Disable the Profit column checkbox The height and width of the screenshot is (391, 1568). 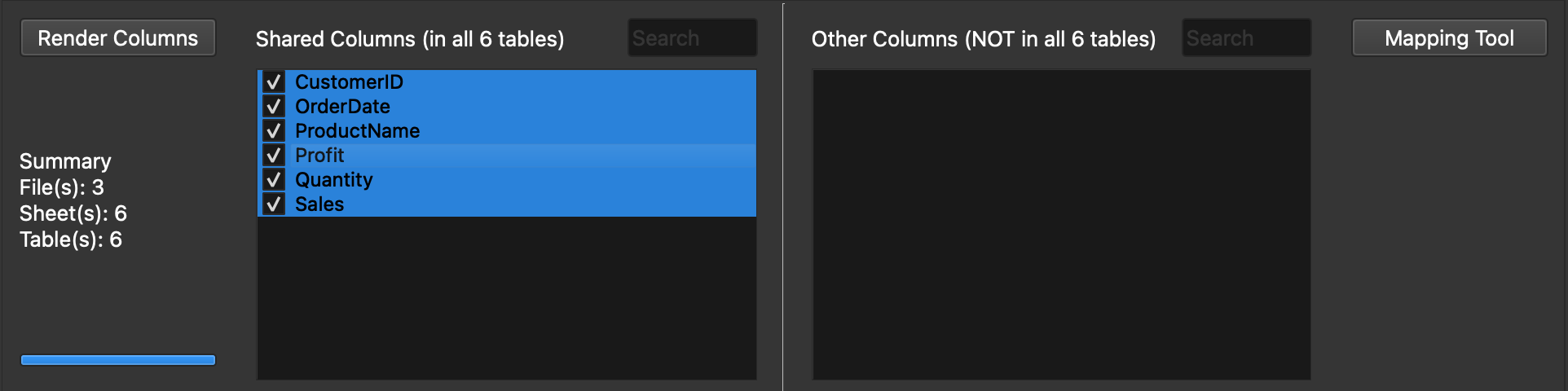(274, 156)
